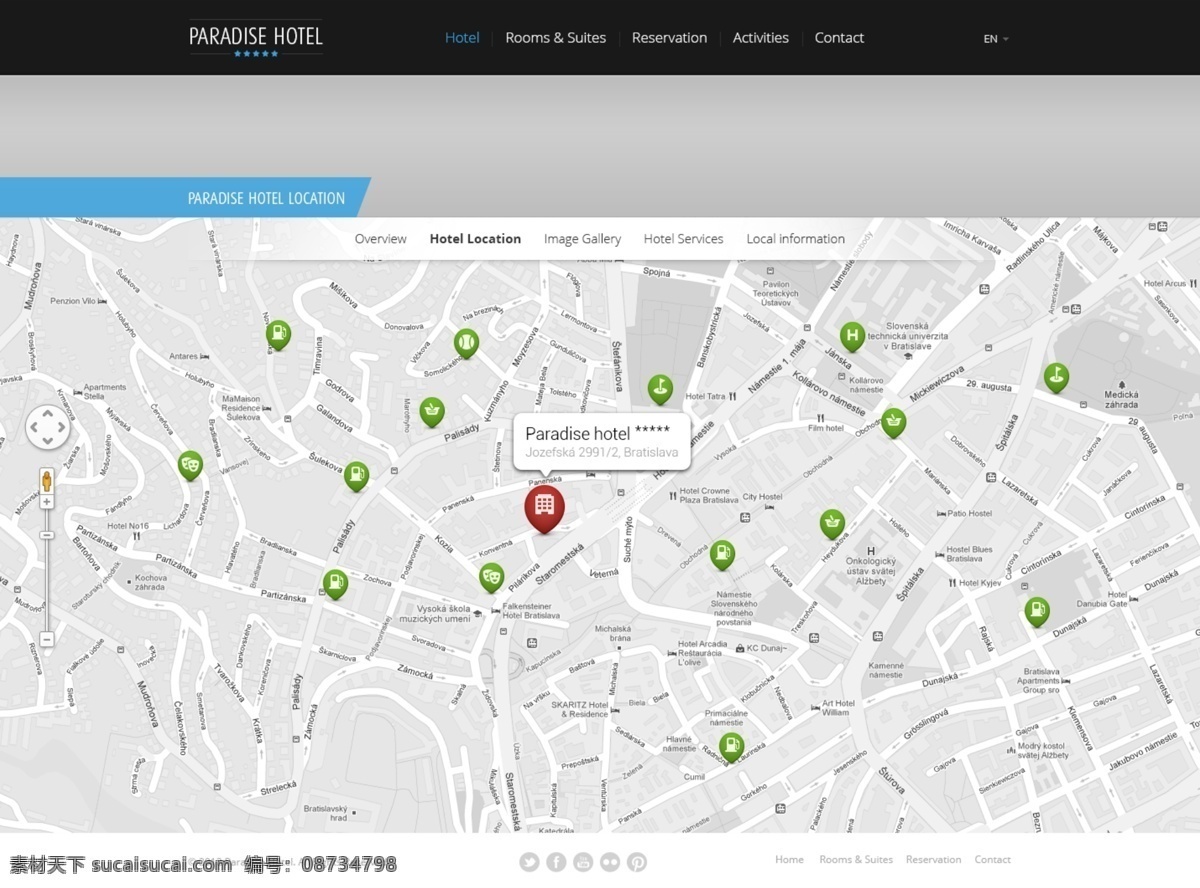This screenshot has height=888, width=1200.
Task: Click the Home link in the footer
Action: coord(789,859)
